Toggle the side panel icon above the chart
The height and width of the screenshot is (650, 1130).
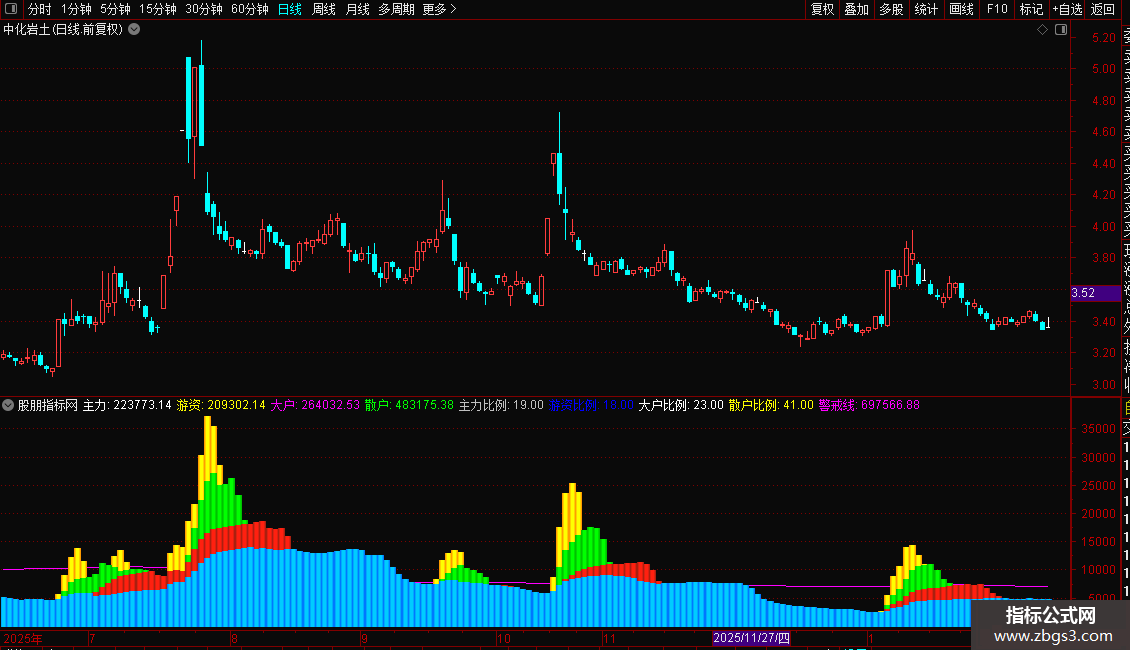1061,30
